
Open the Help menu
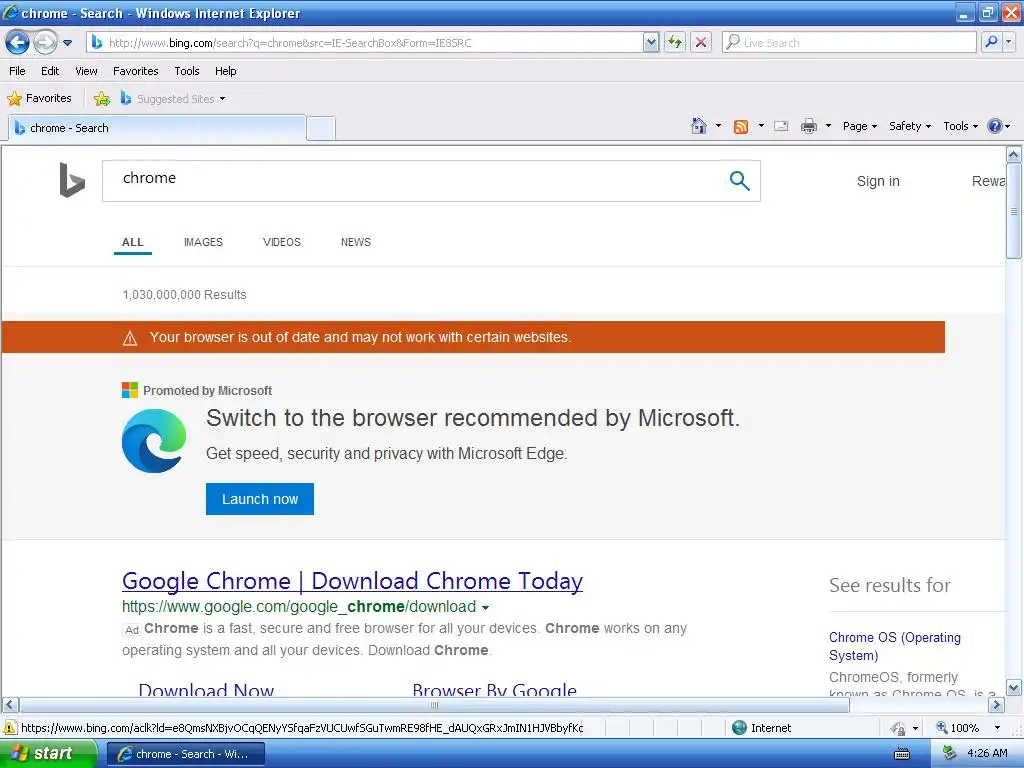click(226, 71)
